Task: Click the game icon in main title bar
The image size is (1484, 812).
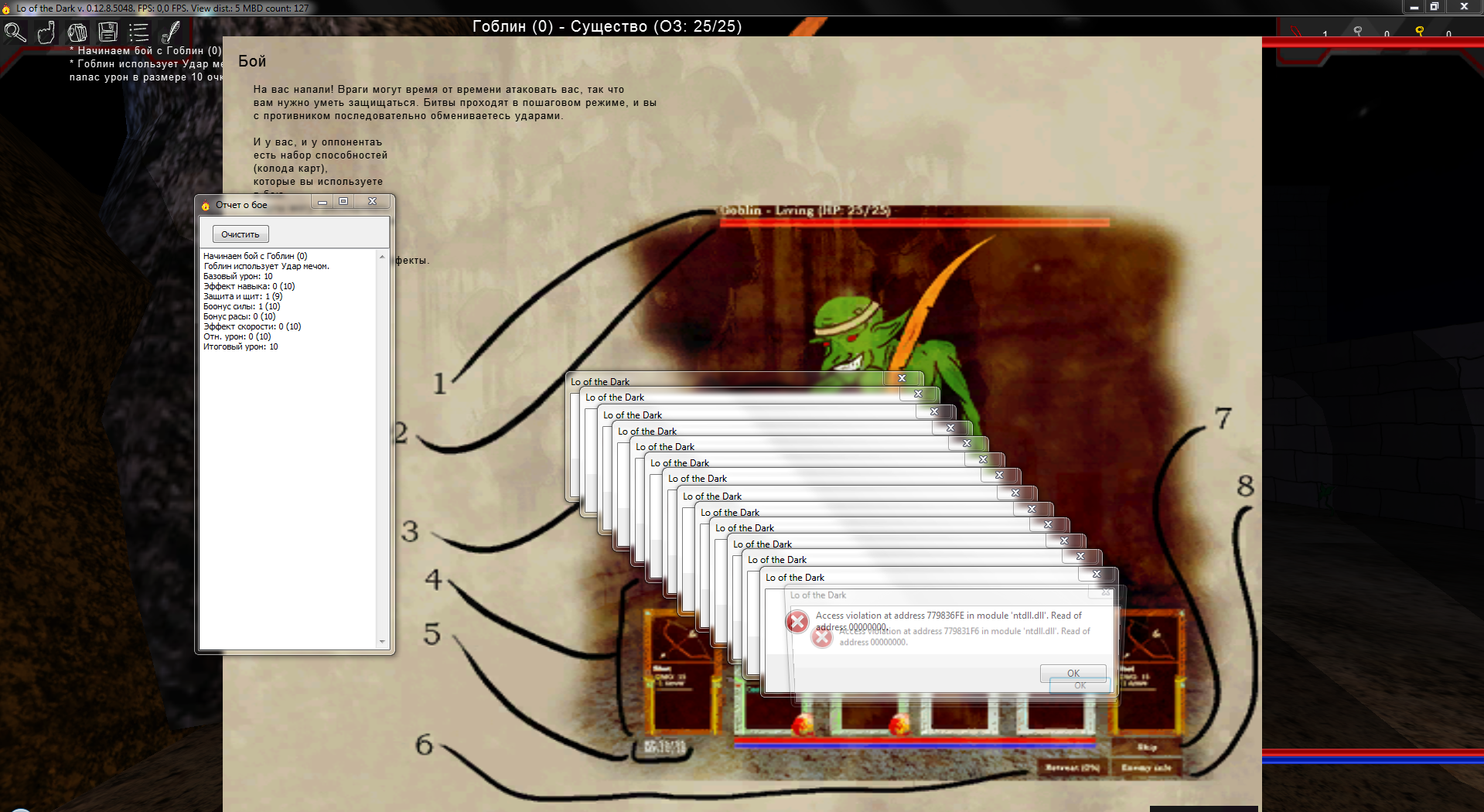Action: point(6,9)
